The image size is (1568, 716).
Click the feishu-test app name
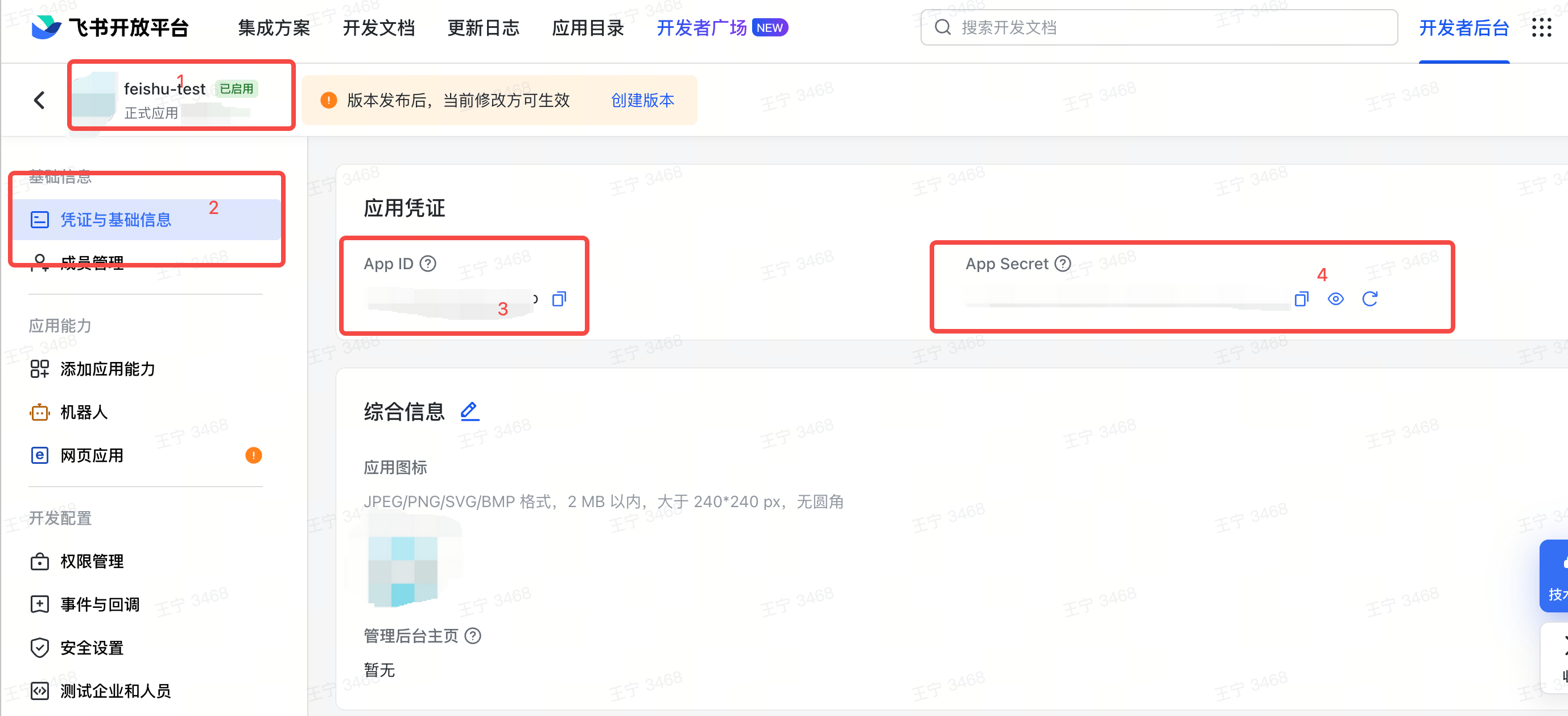[x=164, y=89]
